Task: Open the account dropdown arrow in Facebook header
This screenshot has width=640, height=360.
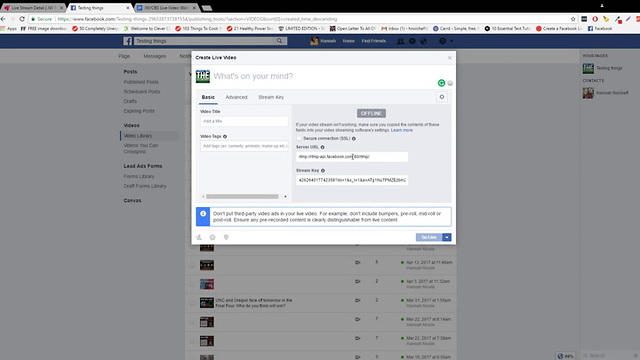Action: pos(451,41)
